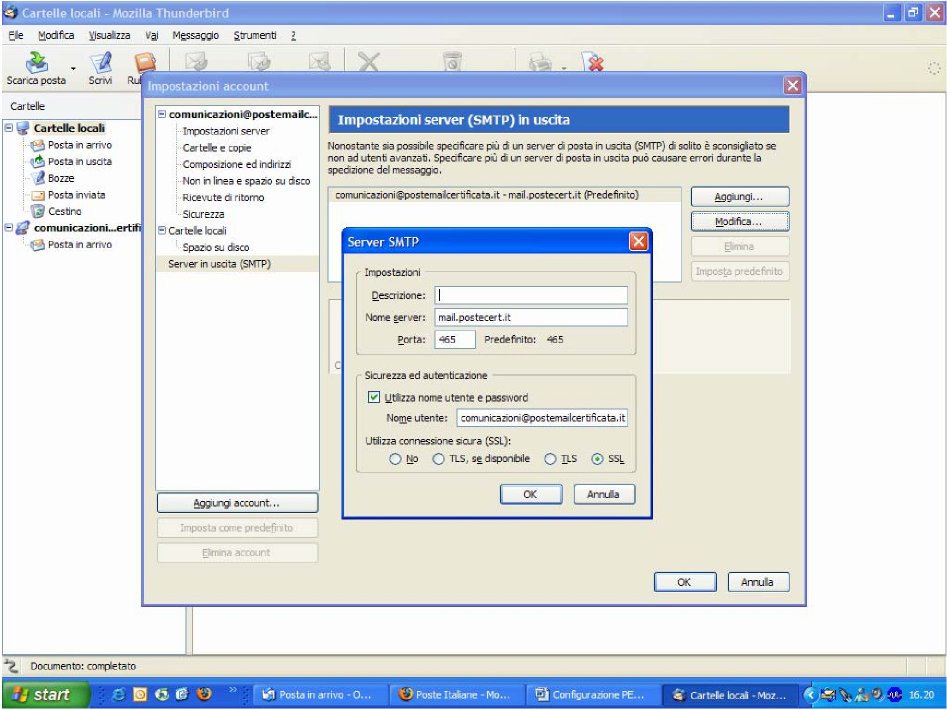Show hidden tray icons arrow
This screenshot has width=947, height=710.
[x=810, y=695]
